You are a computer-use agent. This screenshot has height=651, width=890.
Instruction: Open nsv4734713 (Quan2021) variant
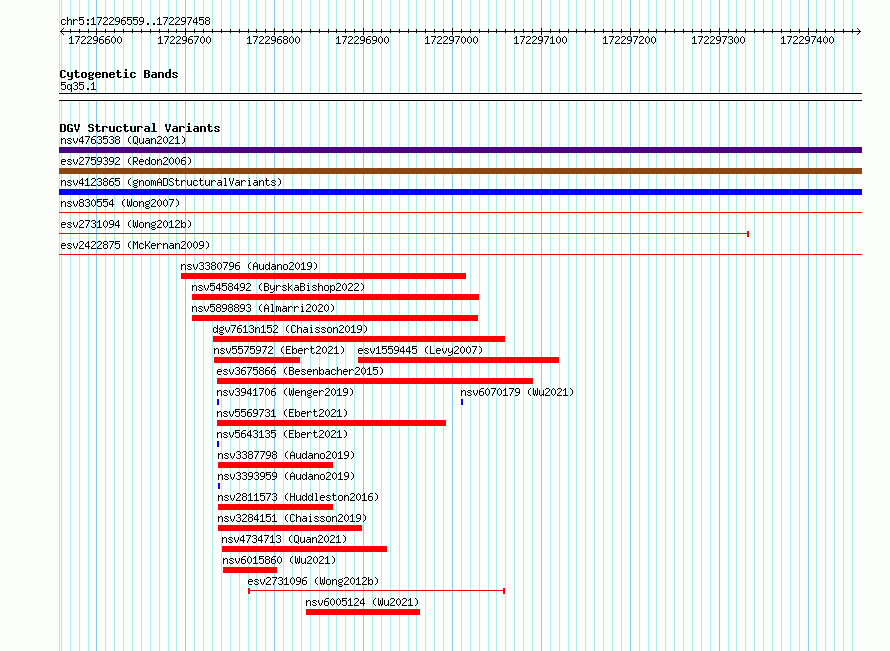[x=284, y=539]
